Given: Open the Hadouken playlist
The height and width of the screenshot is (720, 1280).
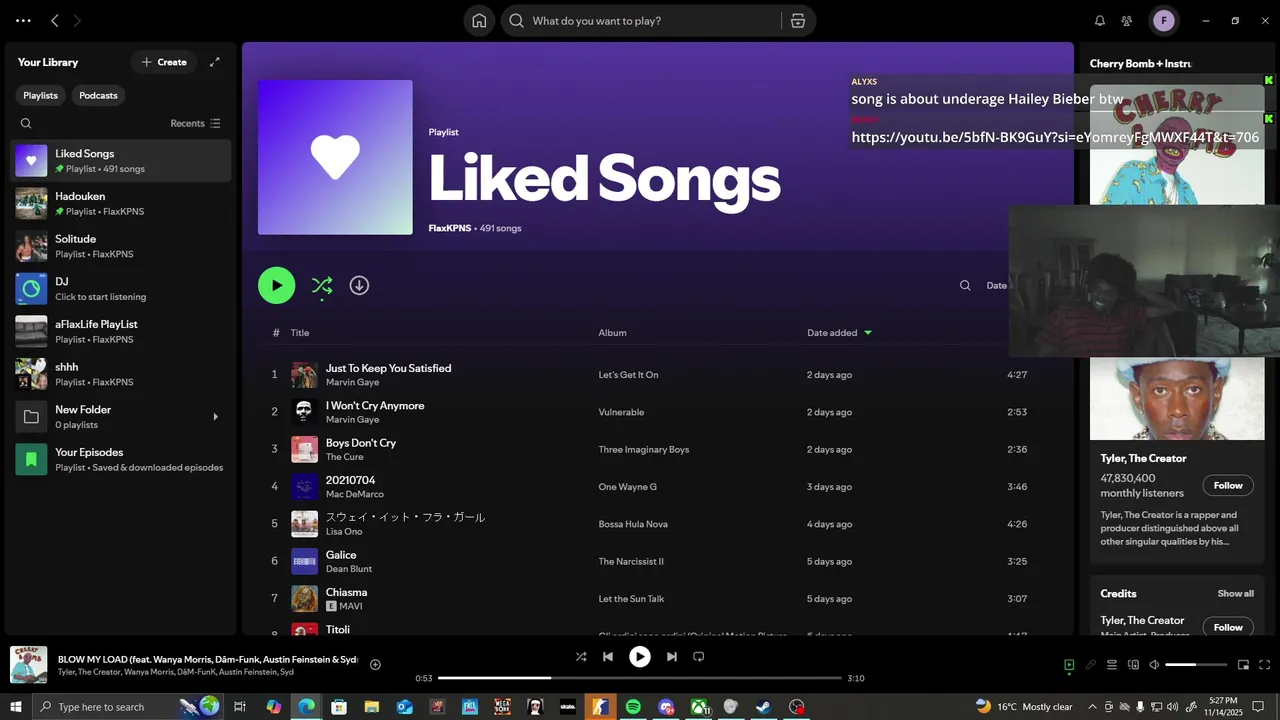Looking at the screenshot, I should pyautogui.click(x=121, y=203).
